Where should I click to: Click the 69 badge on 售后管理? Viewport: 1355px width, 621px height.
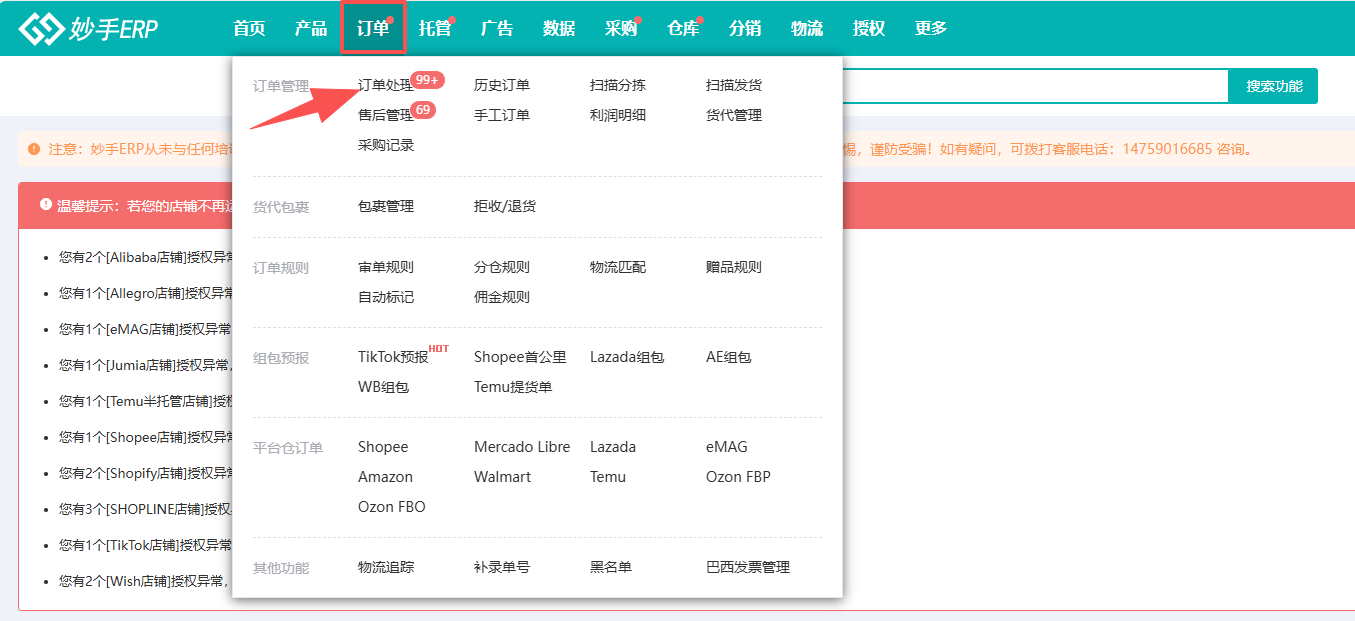click(x=423, y=109)
